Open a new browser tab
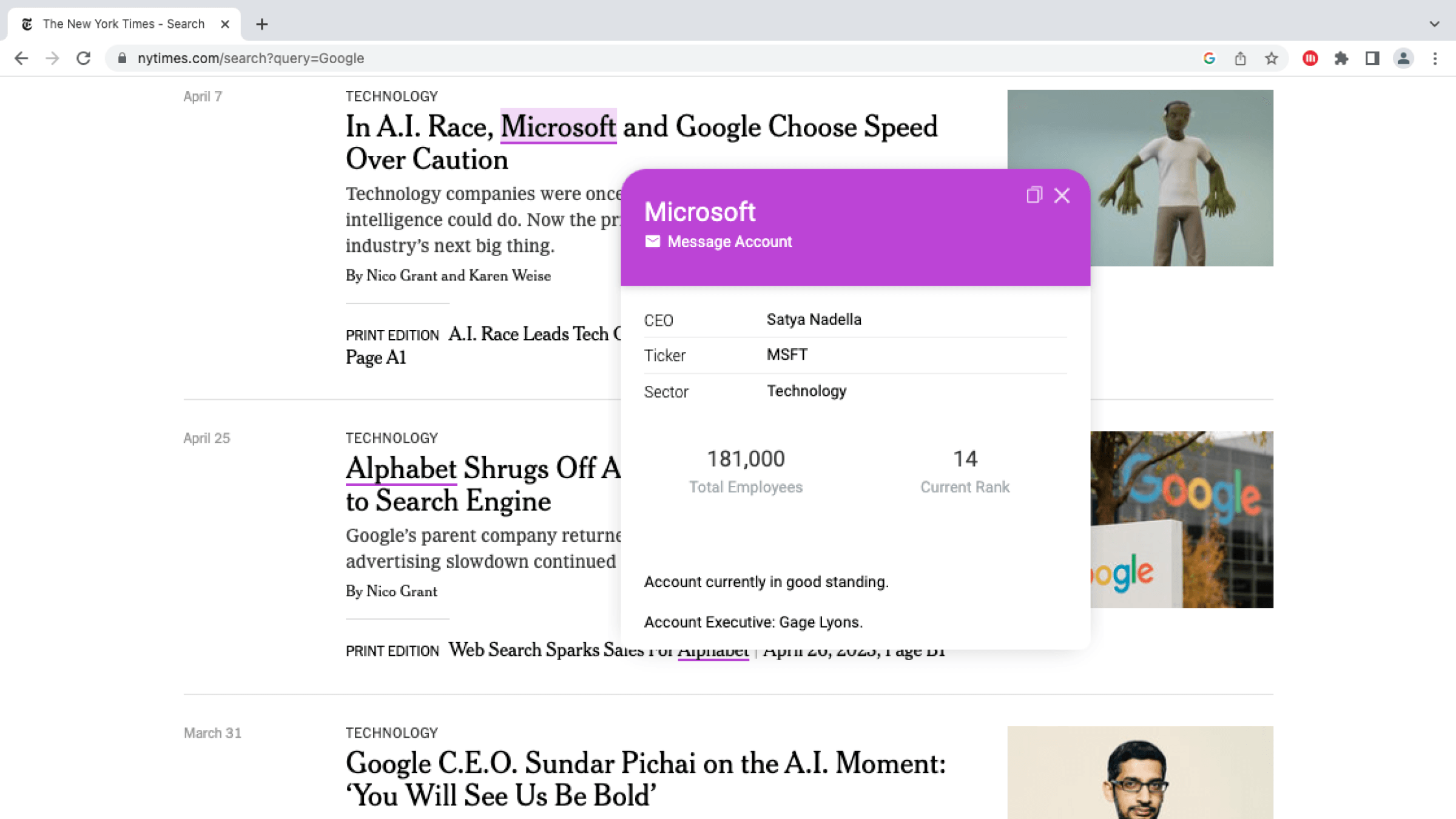The width and height of the screenshot is (1456, 819). tap(262, 24)
